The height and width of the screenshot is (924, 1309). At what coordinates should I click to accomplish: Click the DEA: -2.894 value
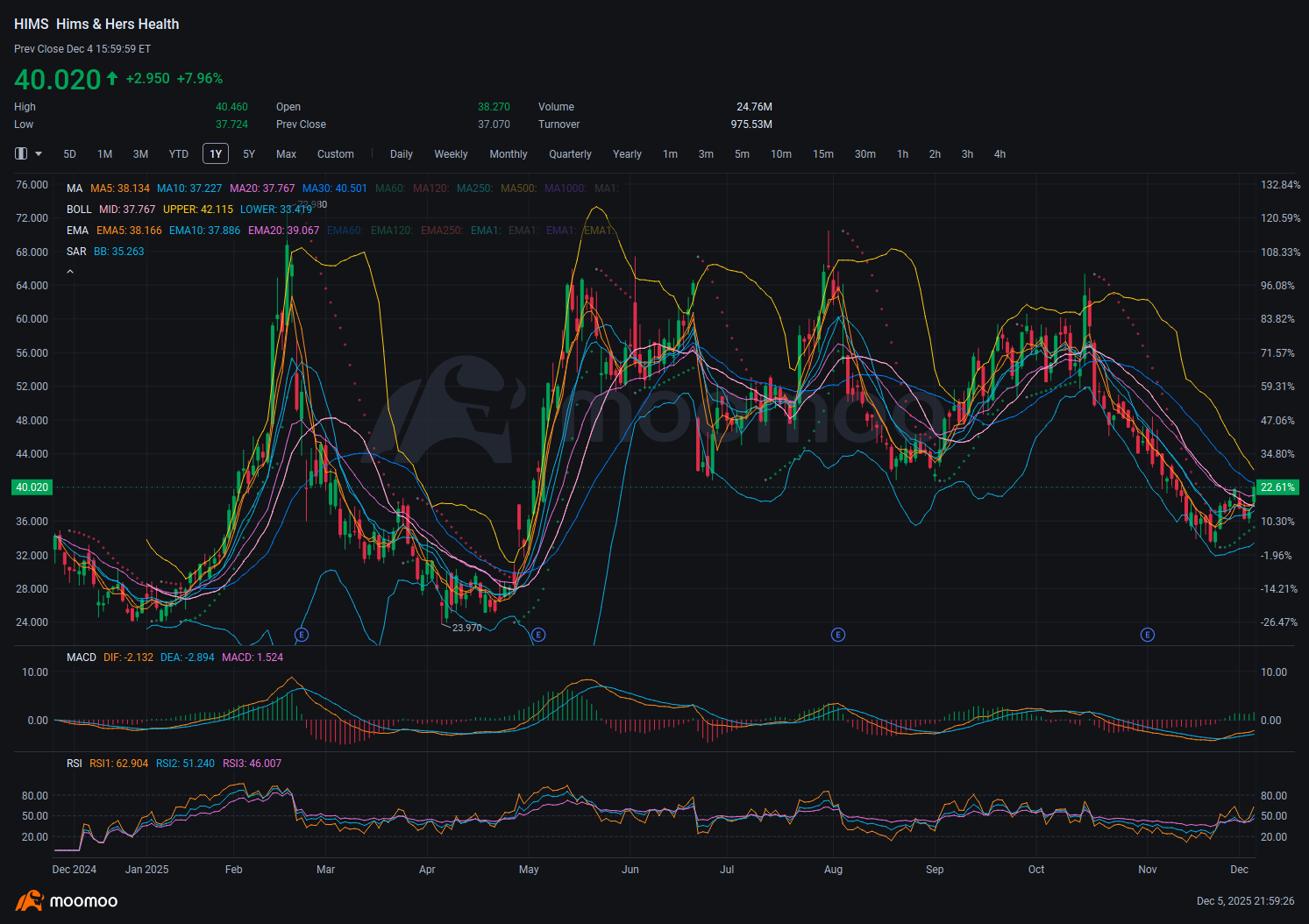[188, 657]
